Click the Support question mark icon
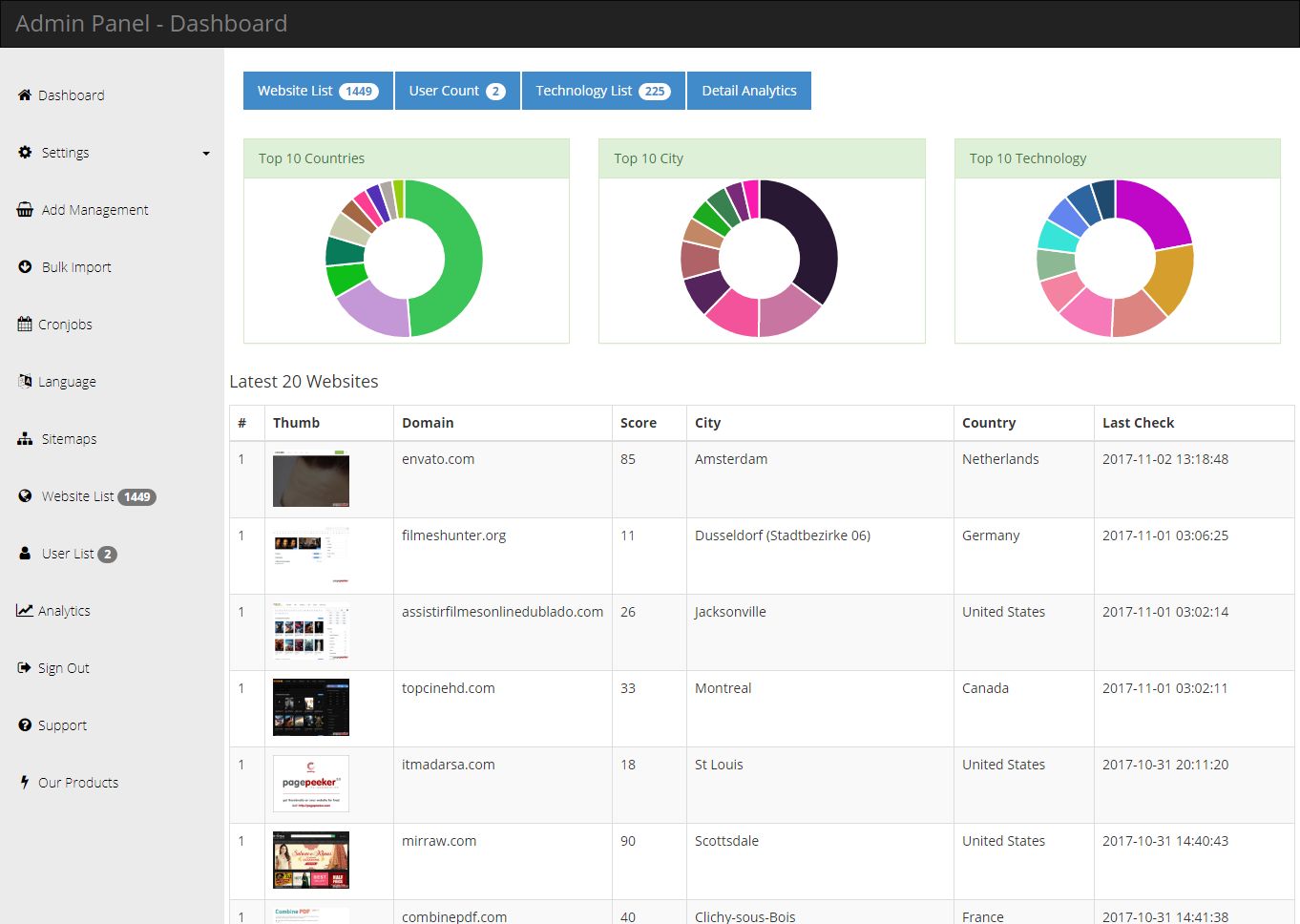Screen dimensions: 1300x924 (x=25, y=725)
